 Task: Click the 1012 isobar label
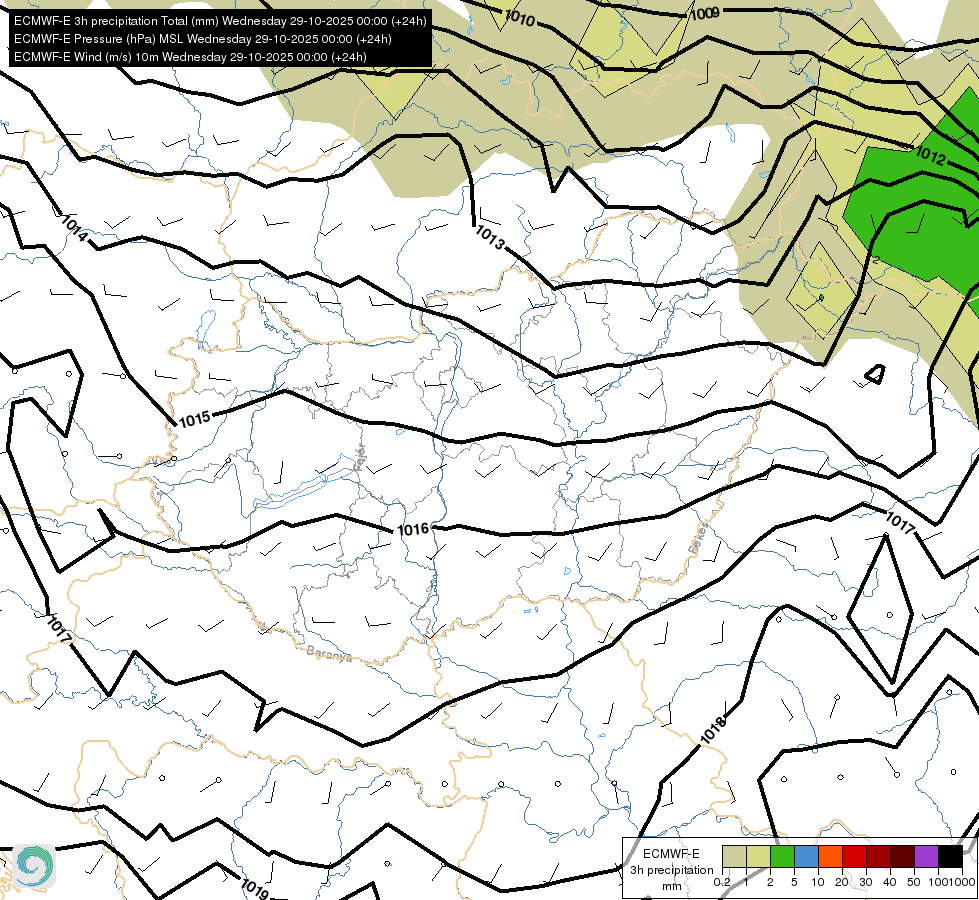pos(930,156)
